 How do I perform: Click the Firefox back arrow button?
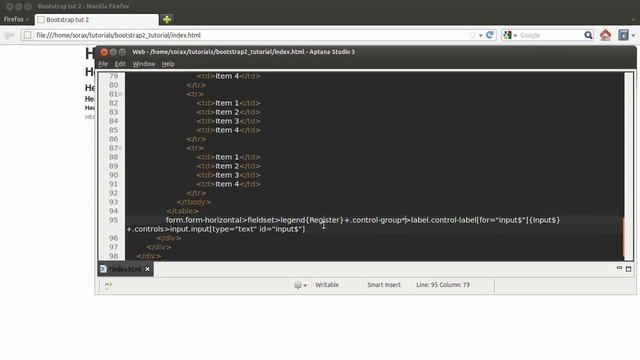click(x=9, y=35)
